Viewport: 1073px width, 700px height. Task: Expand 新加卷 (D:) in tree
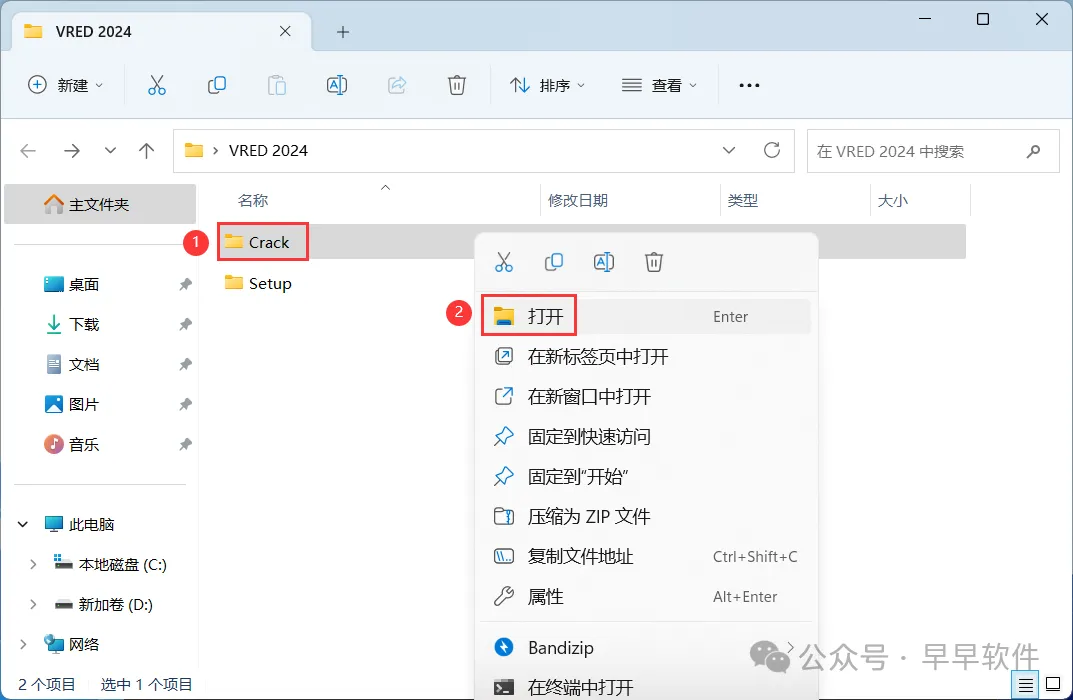pyautogui.click(x=33, y=604)
